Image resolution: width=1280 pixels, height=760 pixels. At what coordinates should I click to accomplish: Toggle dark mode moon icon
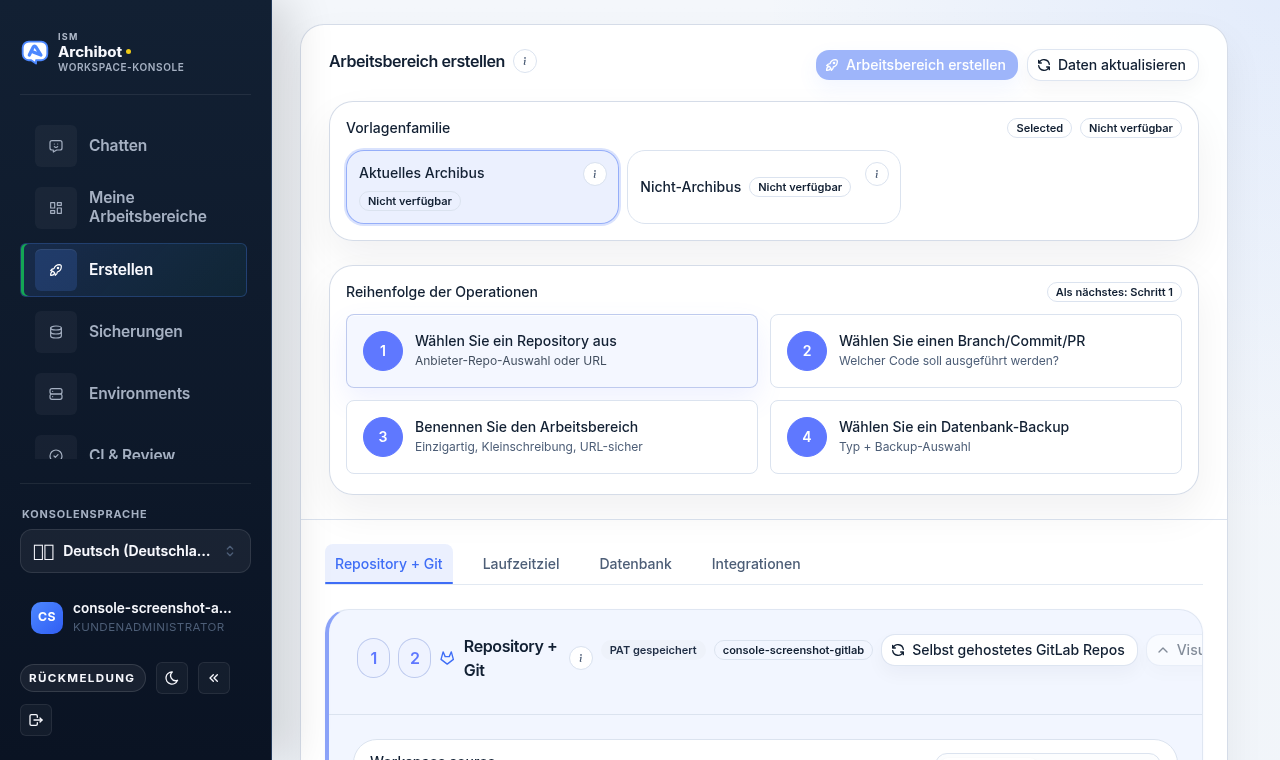pos(172,678)
